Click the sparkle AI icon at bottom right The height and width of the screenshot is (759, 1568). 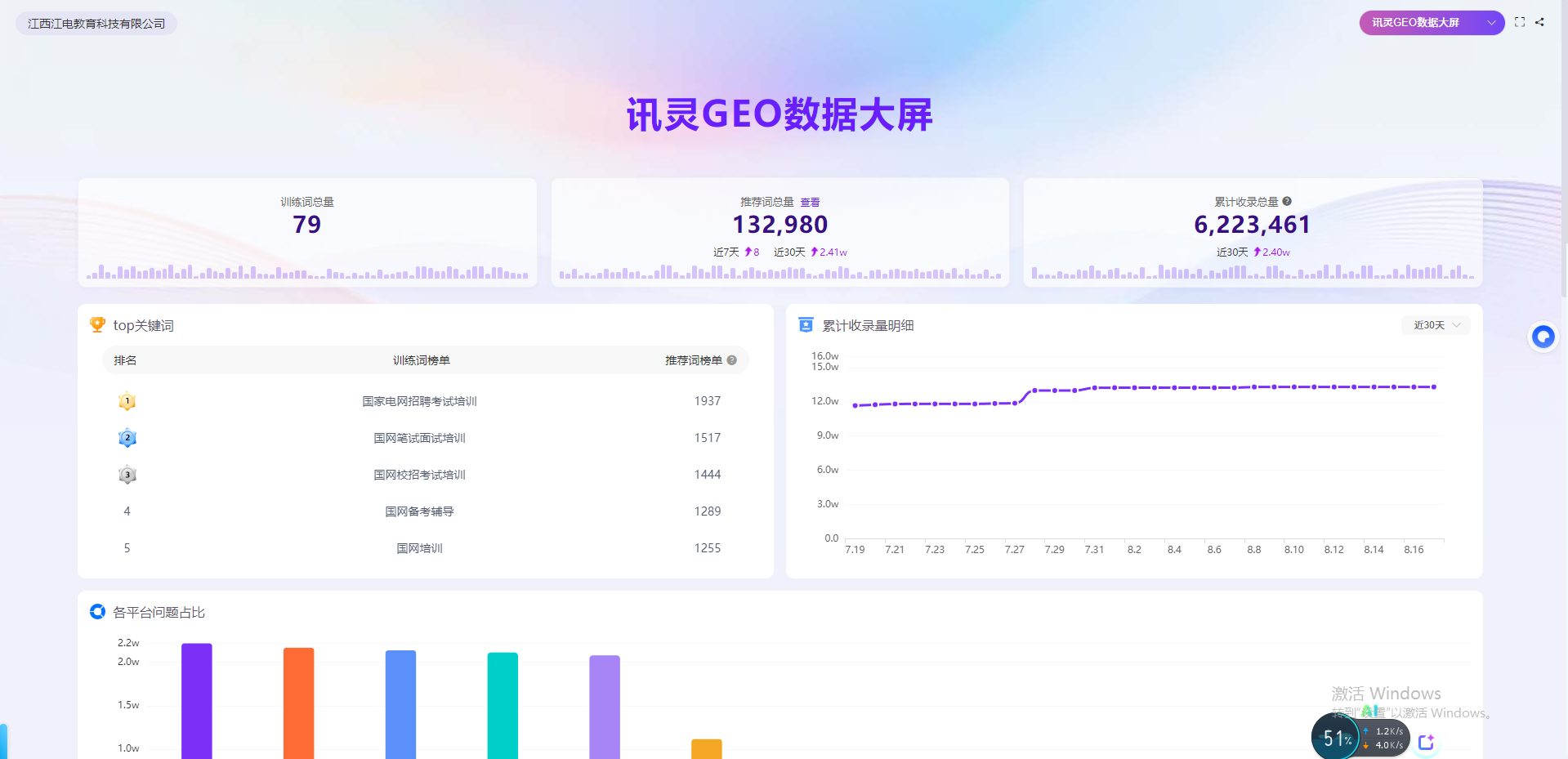pos(1427,742)
